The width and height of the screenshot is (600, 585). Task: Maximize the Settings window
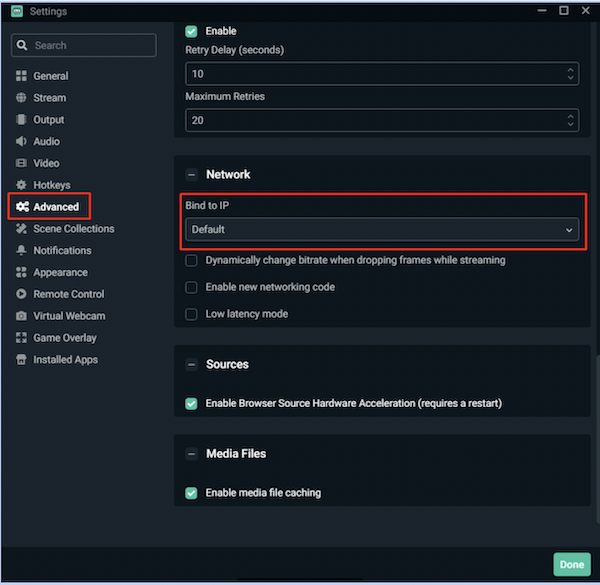564,10
